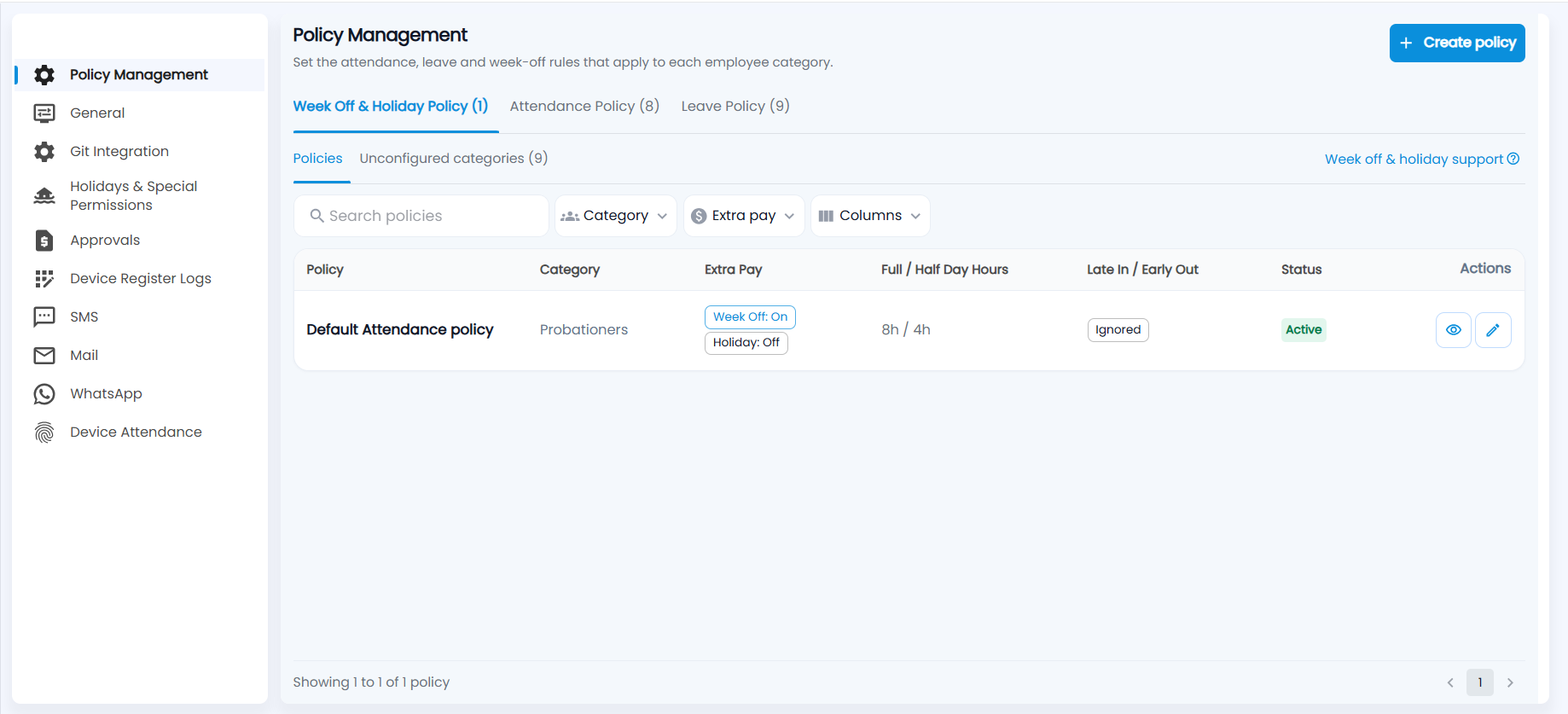The width and height of the screenshot is (1568, 714).
Task: Open Policy Management via its gear icon
Action: point(44,75)
